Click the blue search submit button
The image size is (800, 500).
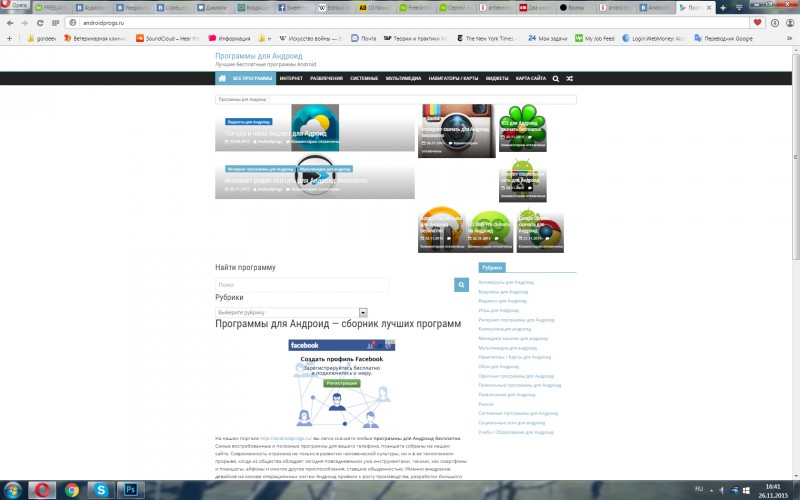461,285
